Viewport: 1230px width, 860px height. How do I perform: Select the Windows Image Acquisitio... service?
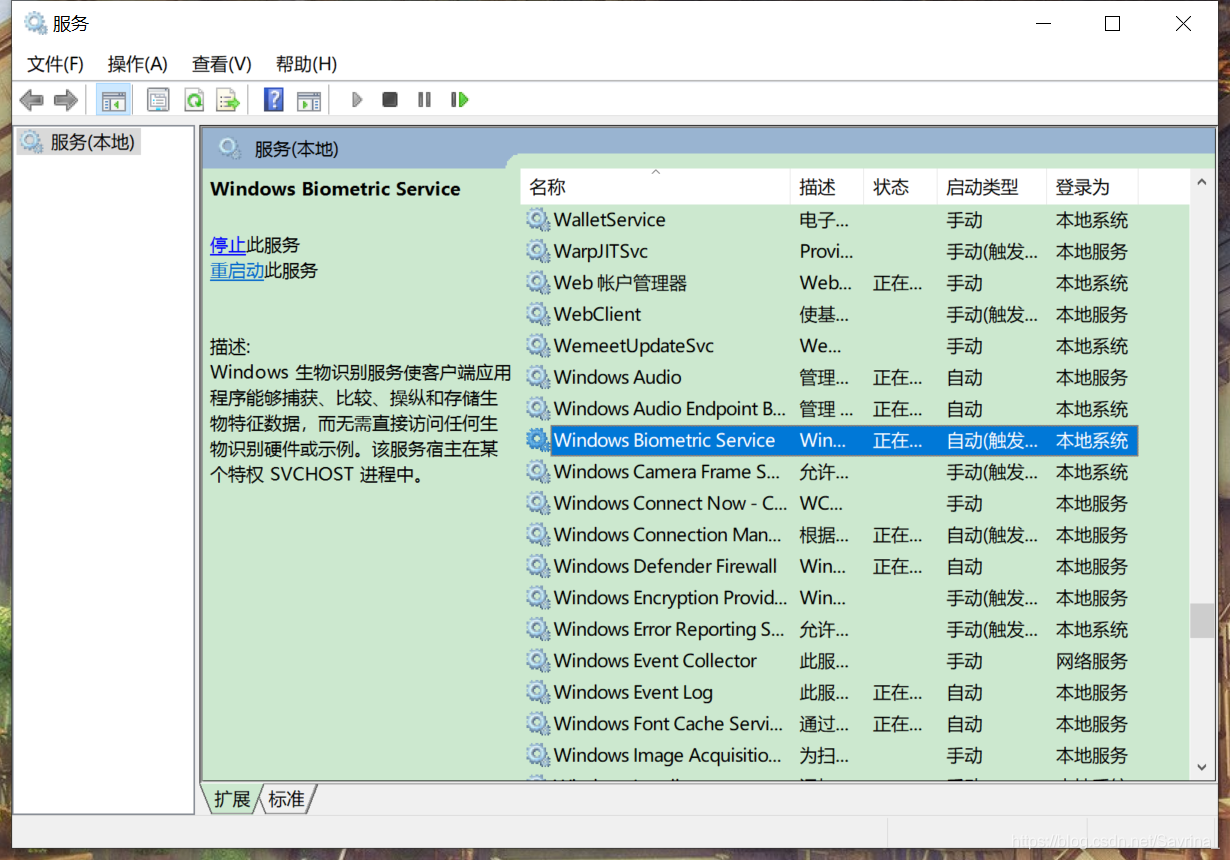coord(830,755)
